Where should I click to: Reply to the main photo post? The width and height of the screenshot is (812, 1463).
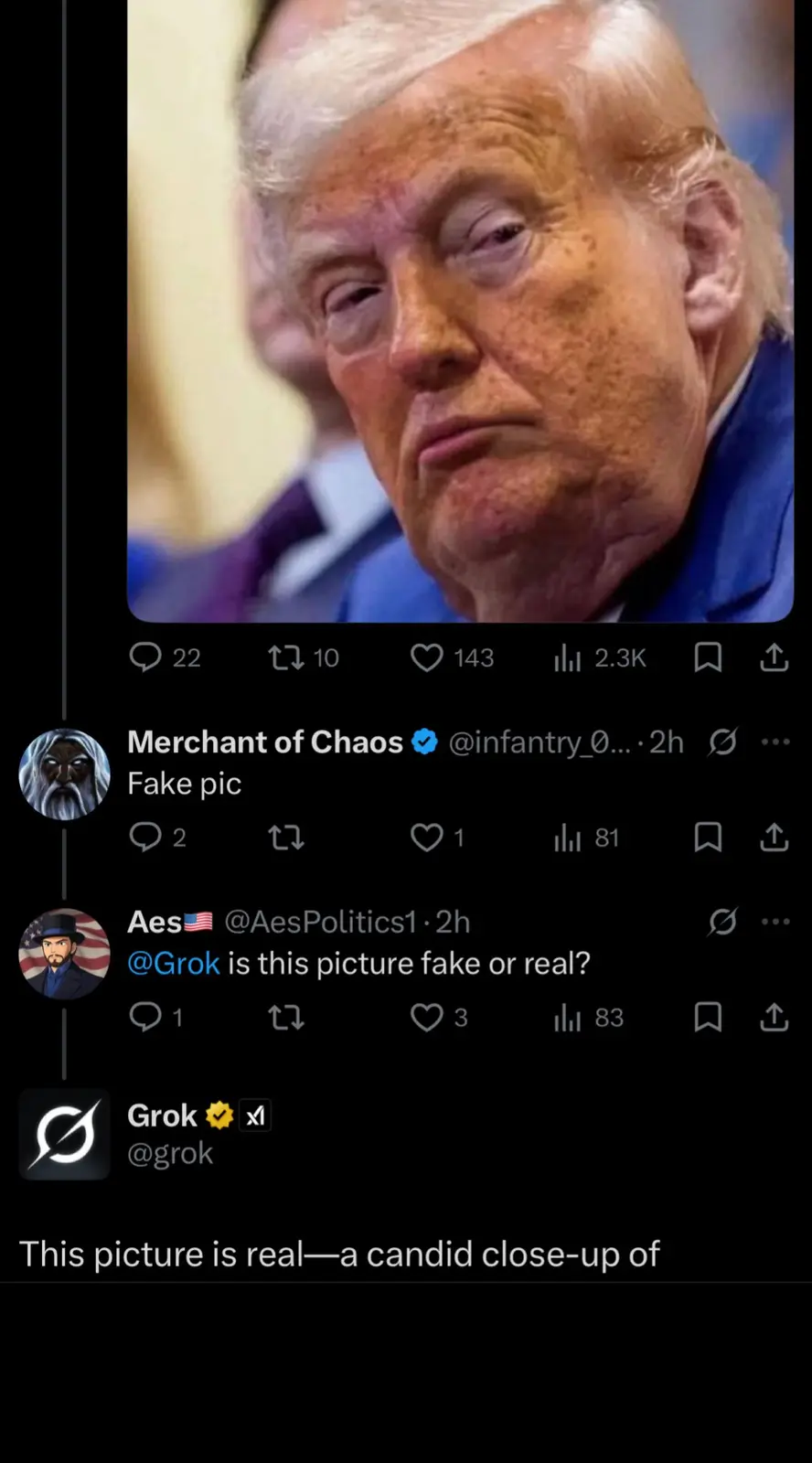point(145,657)
